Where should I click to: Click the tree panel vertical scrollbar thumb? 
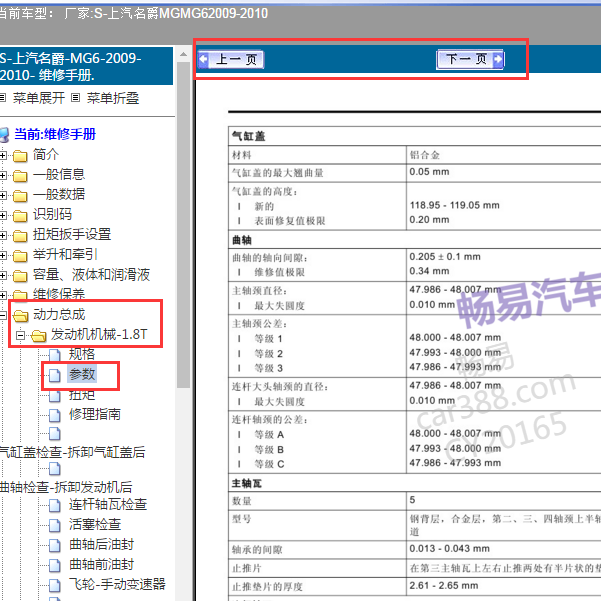183,225
